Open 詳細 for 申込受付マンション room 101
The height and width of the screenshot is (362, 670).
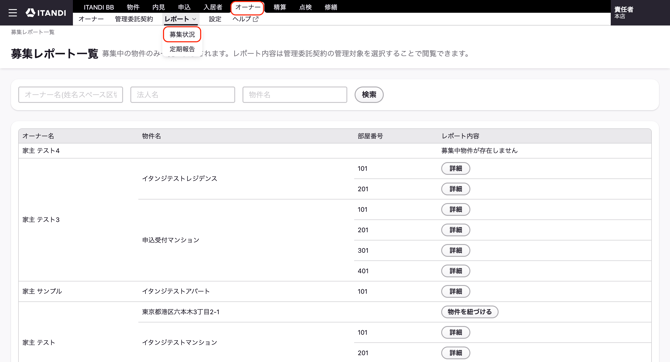(455, 209)
